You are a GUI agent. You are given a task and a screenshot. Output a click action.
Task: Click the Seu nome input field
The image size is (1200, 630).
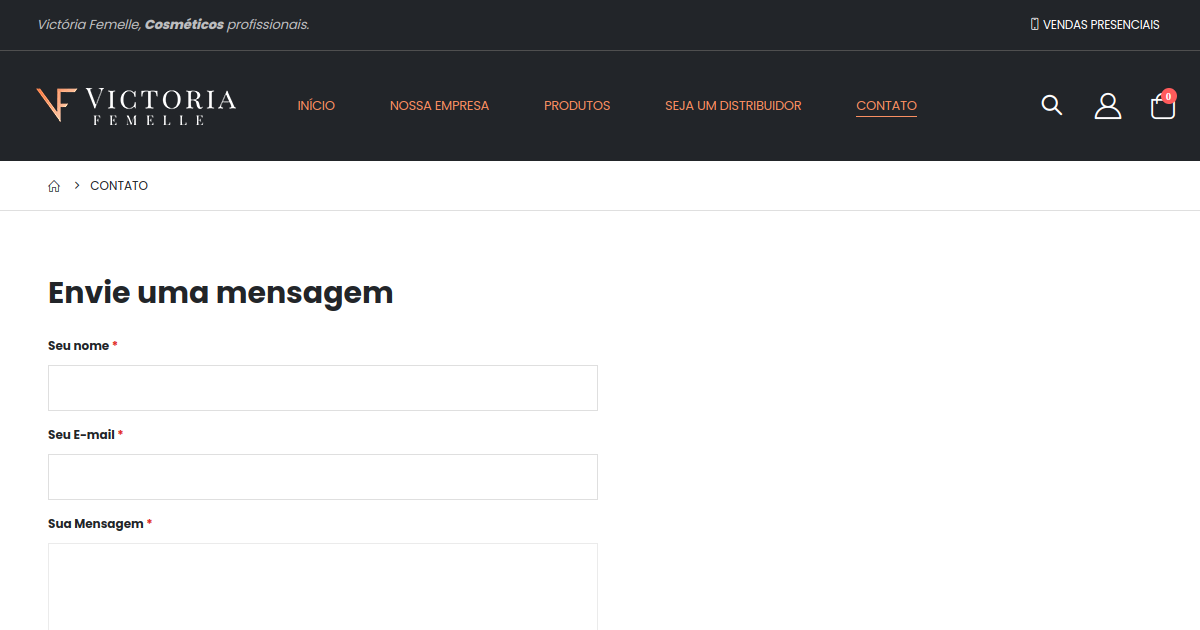pos(323,388)
